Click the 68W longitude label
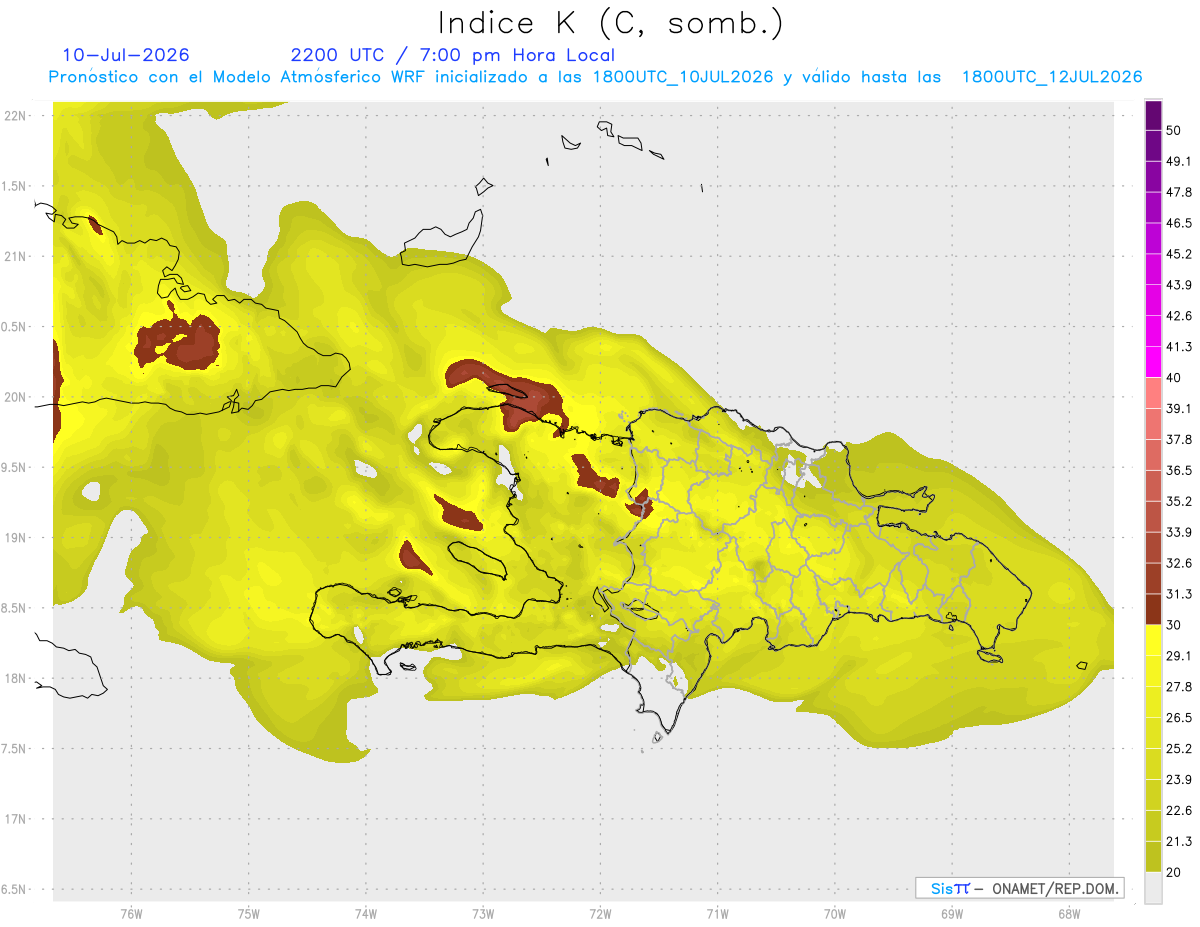This screenshot has width=1200, height=927. pos(1068,913)
